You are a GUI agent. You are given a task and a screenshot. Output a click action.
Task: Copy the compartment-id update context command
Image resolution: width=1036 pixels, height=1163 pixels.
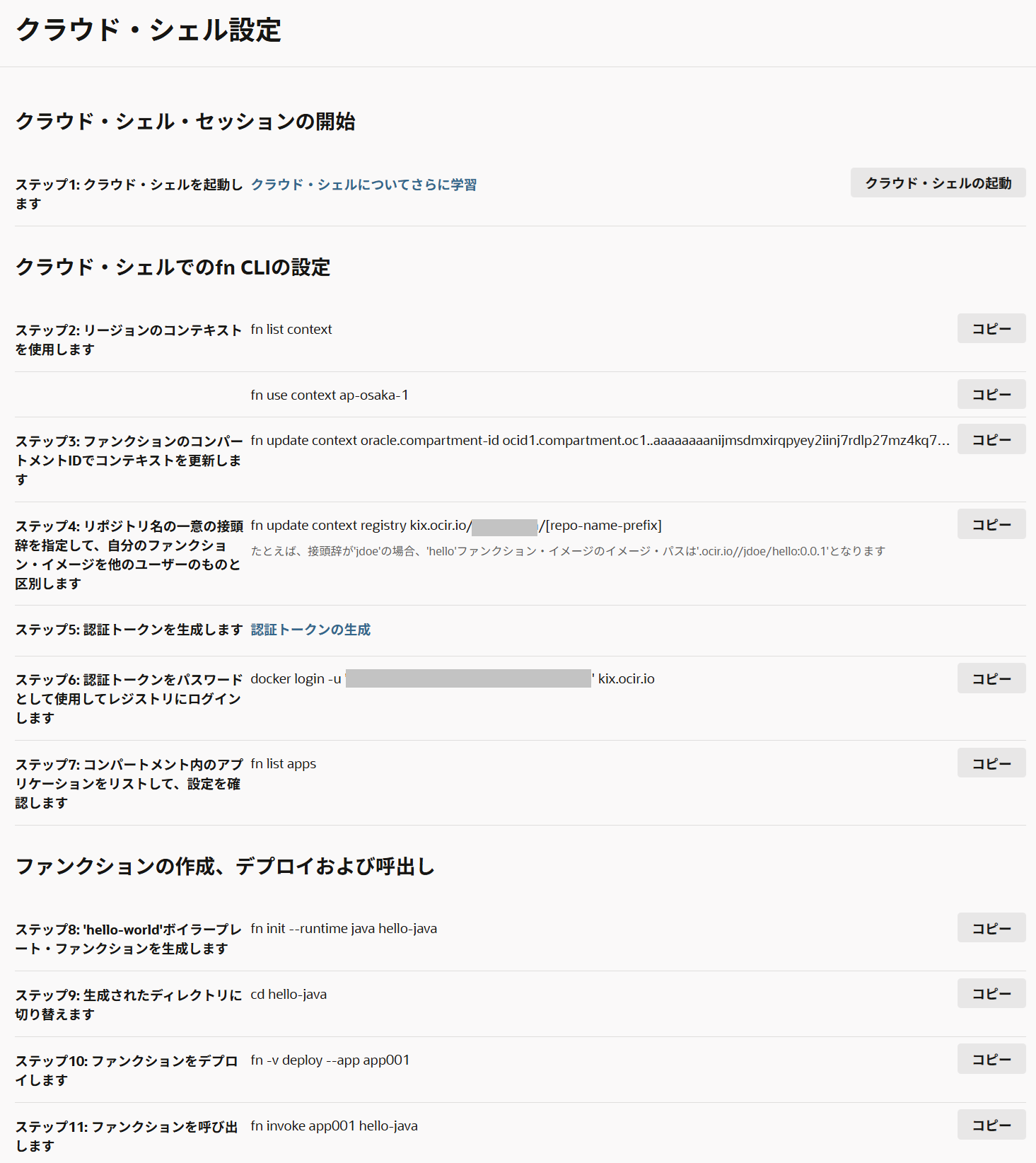(x=991, y=440)
